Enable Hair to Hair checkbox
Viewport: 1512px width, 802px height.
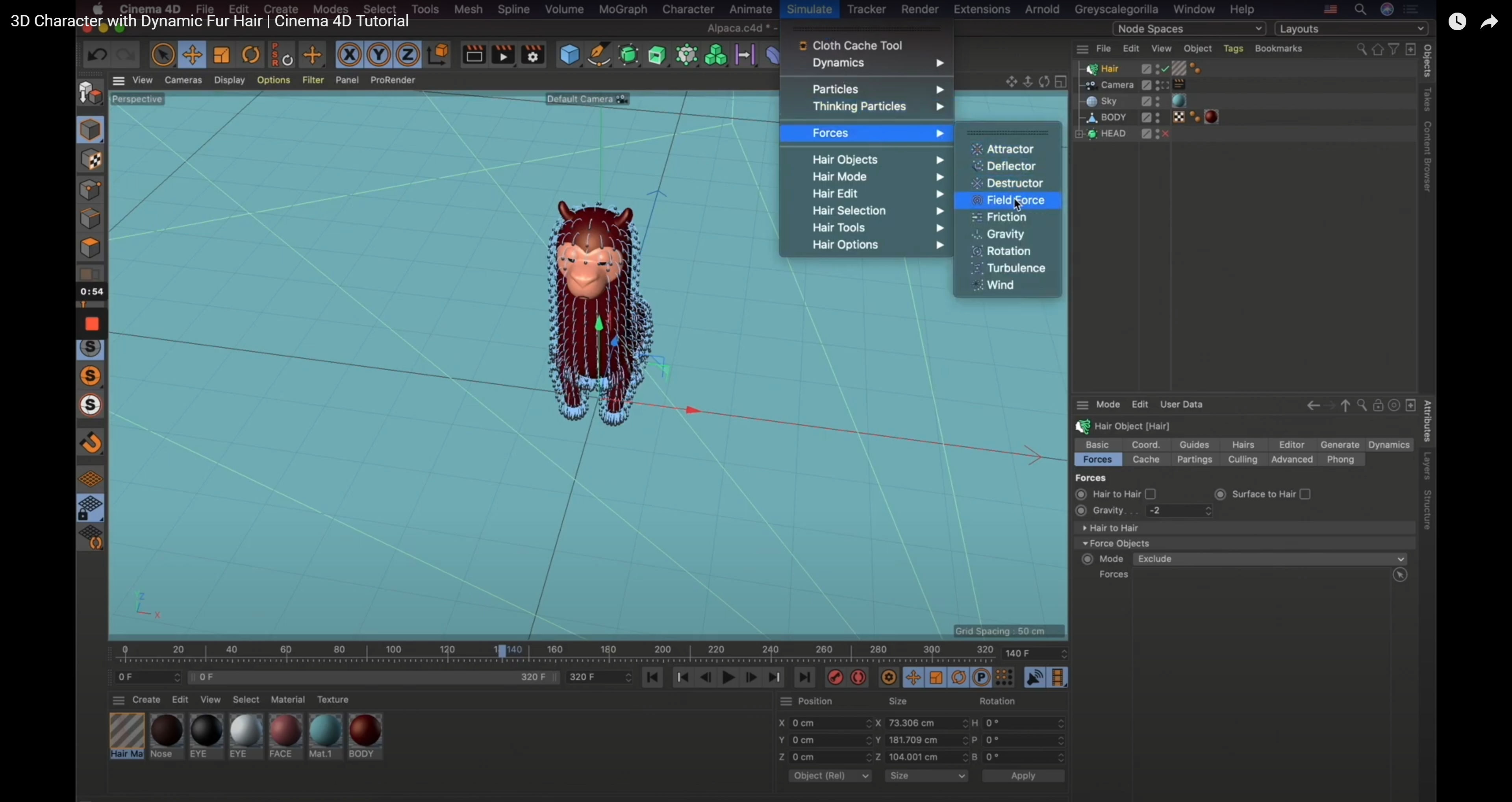click(1151, 495)
